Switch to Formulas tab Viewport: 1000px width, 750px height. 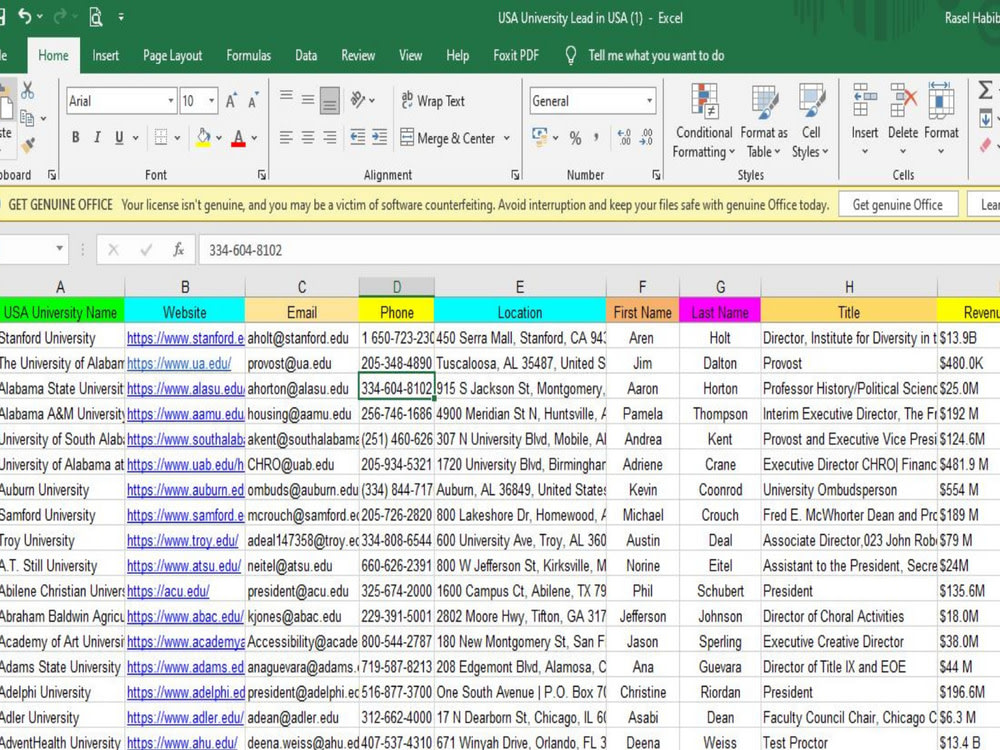[x=248, y=55]
